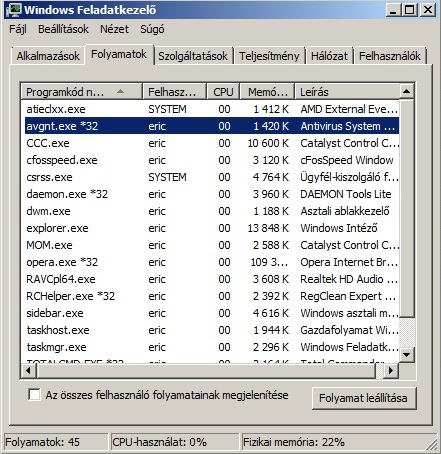The image size is (441, 454).
Task: Select the csrss.exe process
Action: point(211,177)
